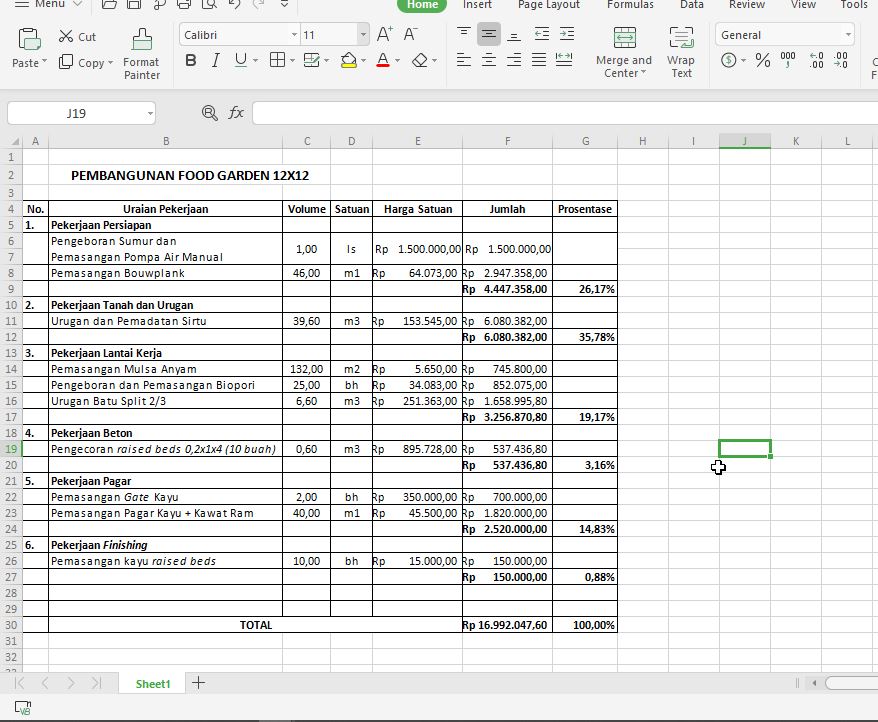878x722 pixels.
Task: Switch to the Page Layout tab
Action: (549, 4)
